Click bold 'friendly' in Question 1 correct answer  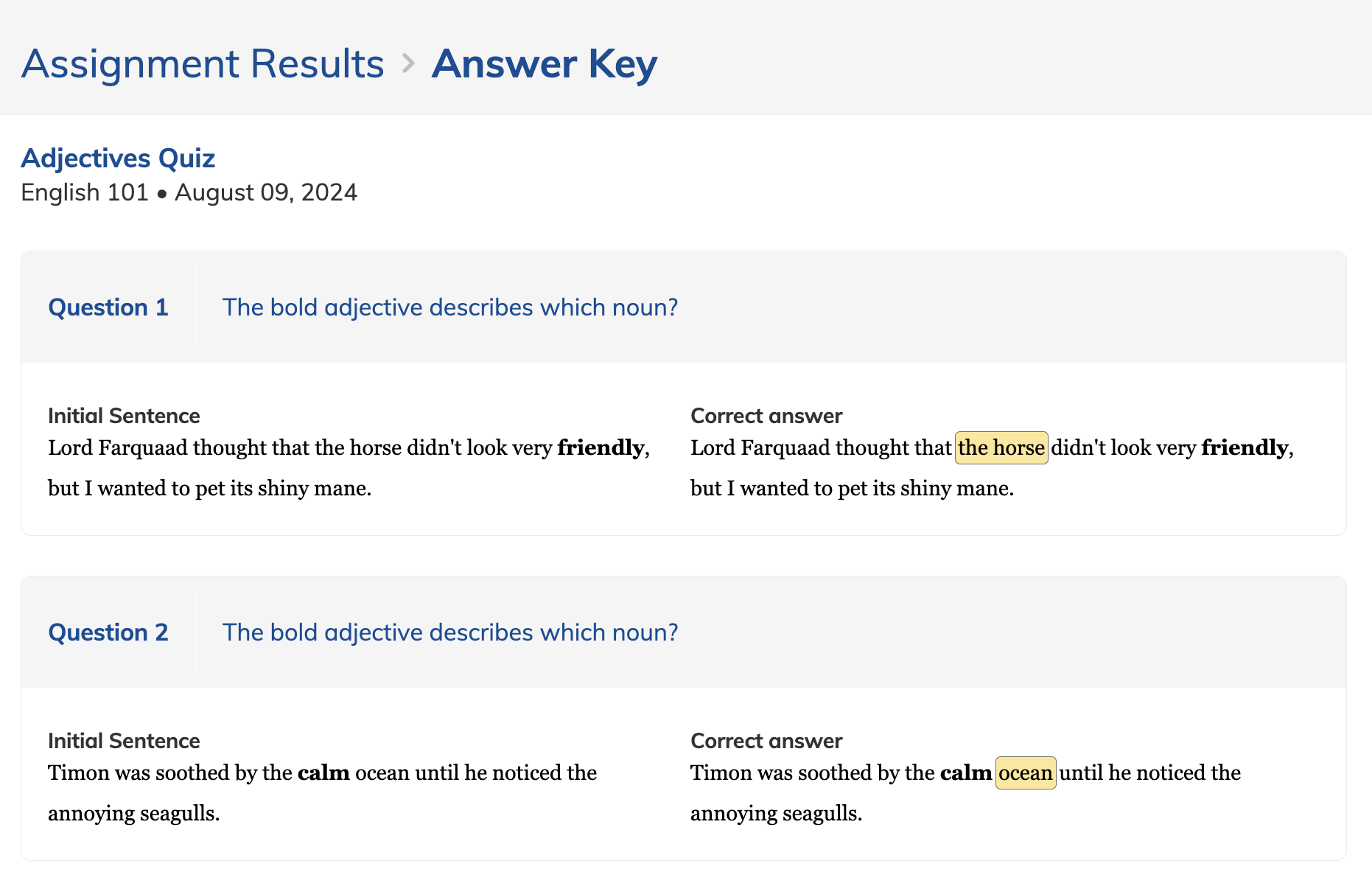[1245, 447]
